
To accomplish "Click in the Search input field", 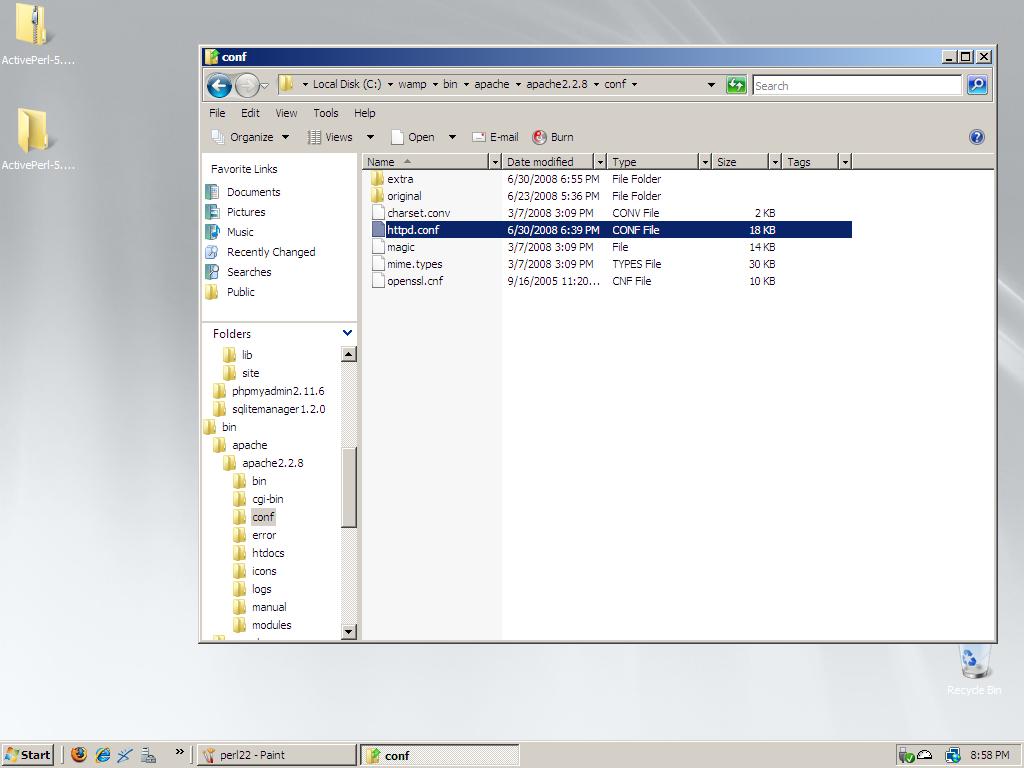I will pos(856,86).
